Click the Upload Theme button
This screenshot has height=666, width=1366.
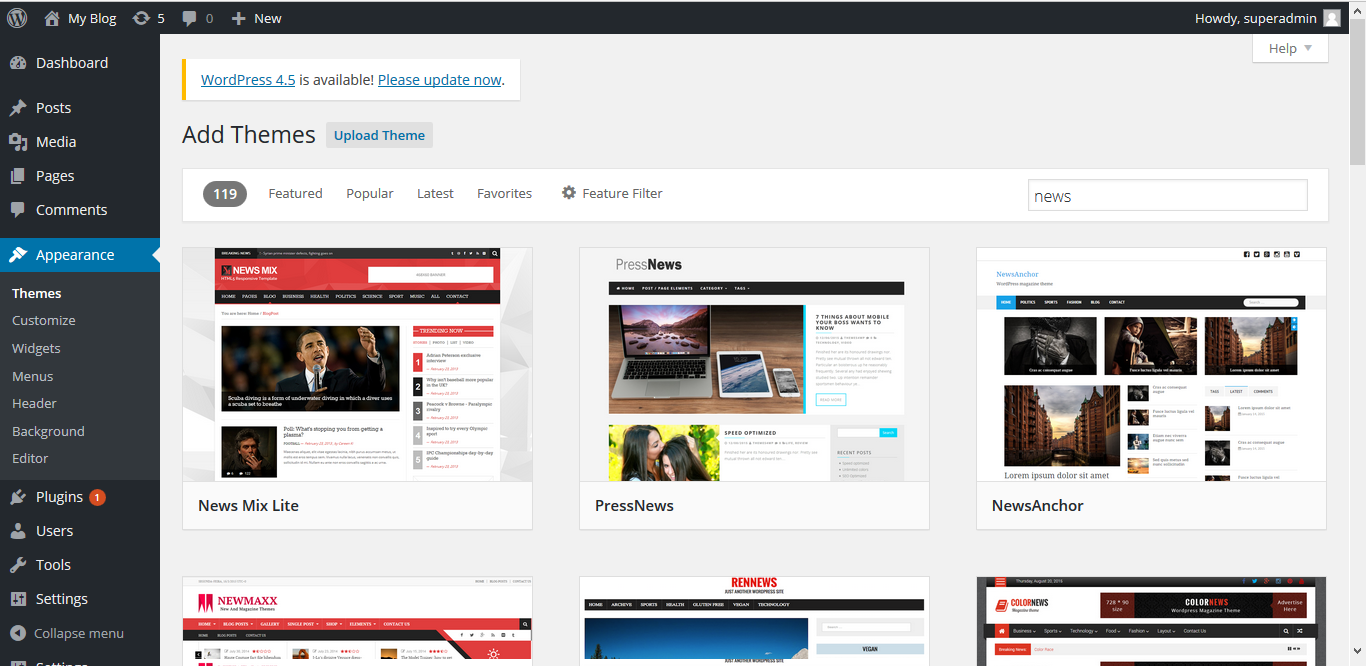pos(379,135)
